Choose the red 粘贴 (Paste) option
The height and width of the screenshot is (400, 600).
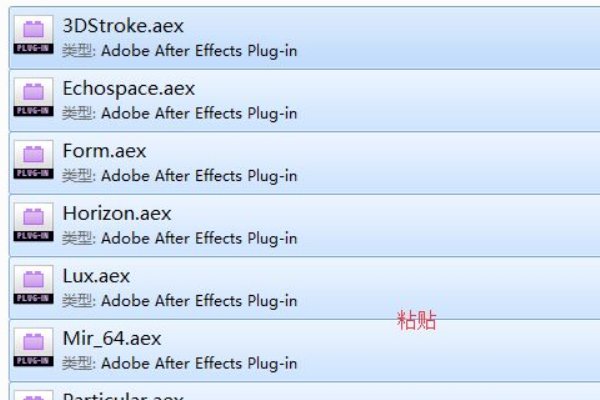(x=417, y=321)
